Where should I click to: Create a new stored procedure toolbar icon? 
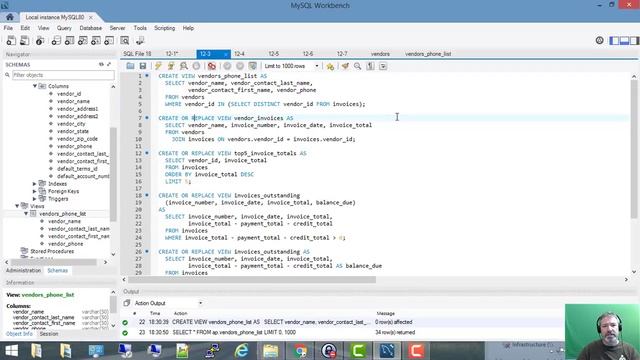pos(96,40)
